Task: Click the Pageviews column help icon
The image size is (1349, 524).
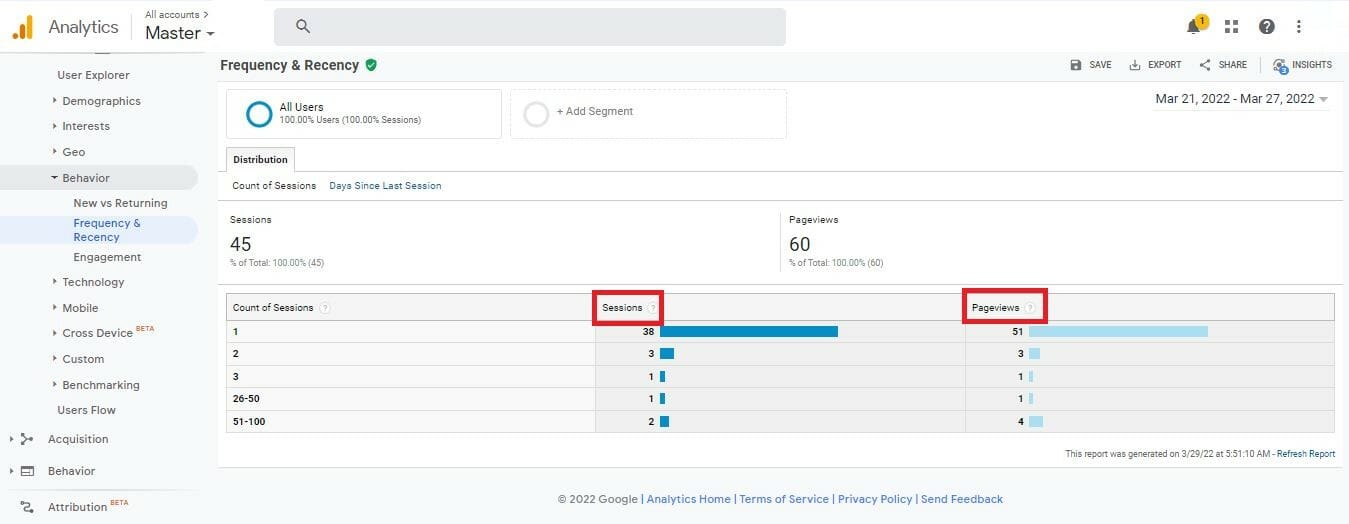Action: coord(1029,308)
